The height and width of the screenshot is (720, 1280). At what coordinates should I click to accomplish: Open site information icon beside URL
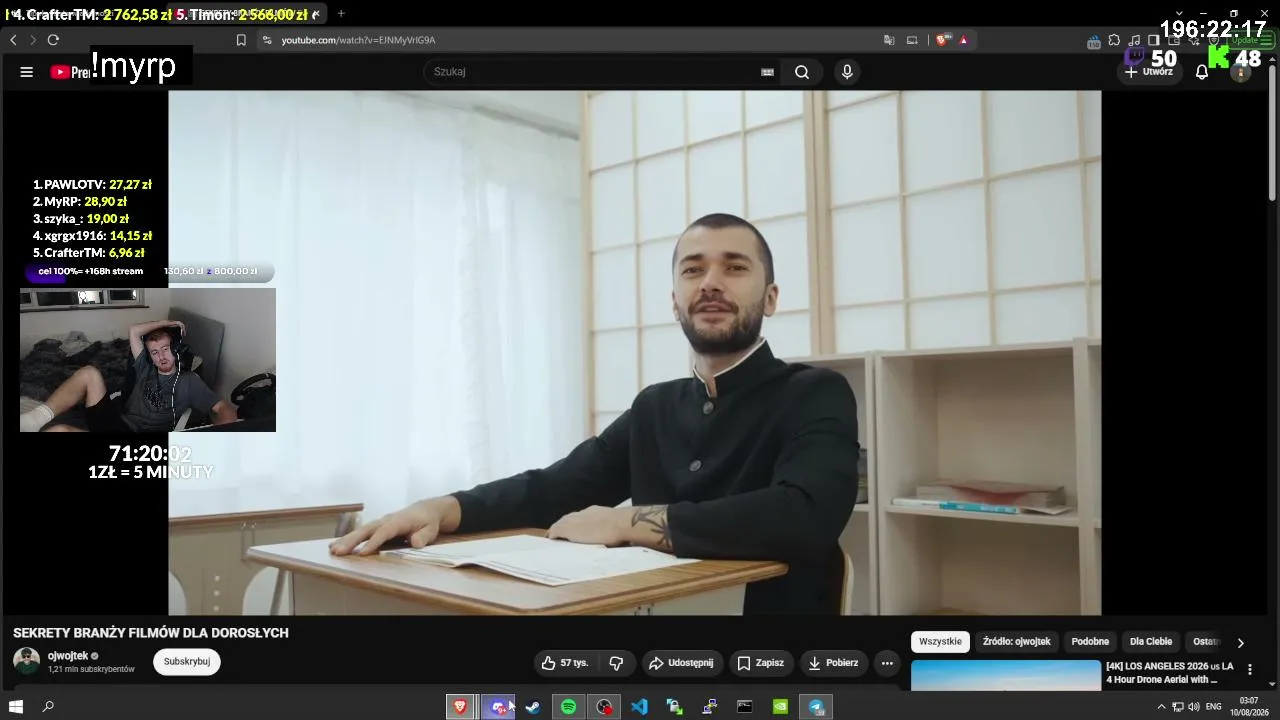coord(266,40)
